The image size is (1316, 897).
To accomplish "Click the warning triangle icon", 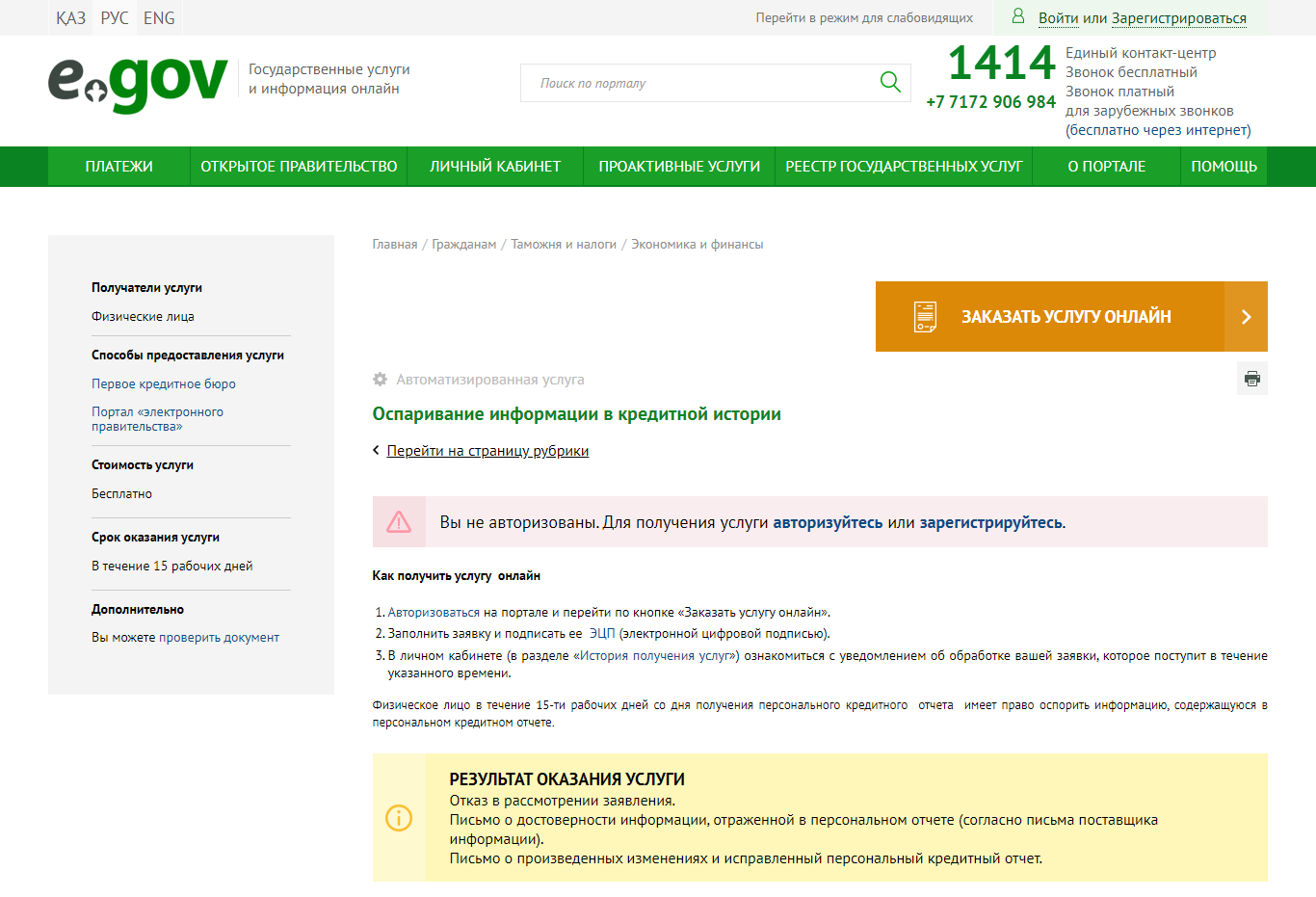I will 399,522.
